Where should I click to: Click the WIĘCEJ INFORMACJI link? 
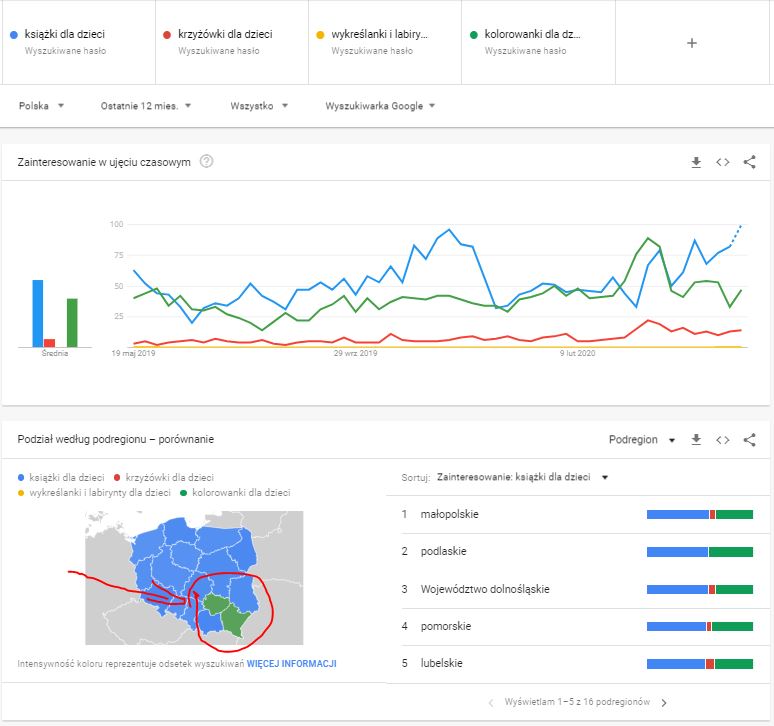(291, 663)
